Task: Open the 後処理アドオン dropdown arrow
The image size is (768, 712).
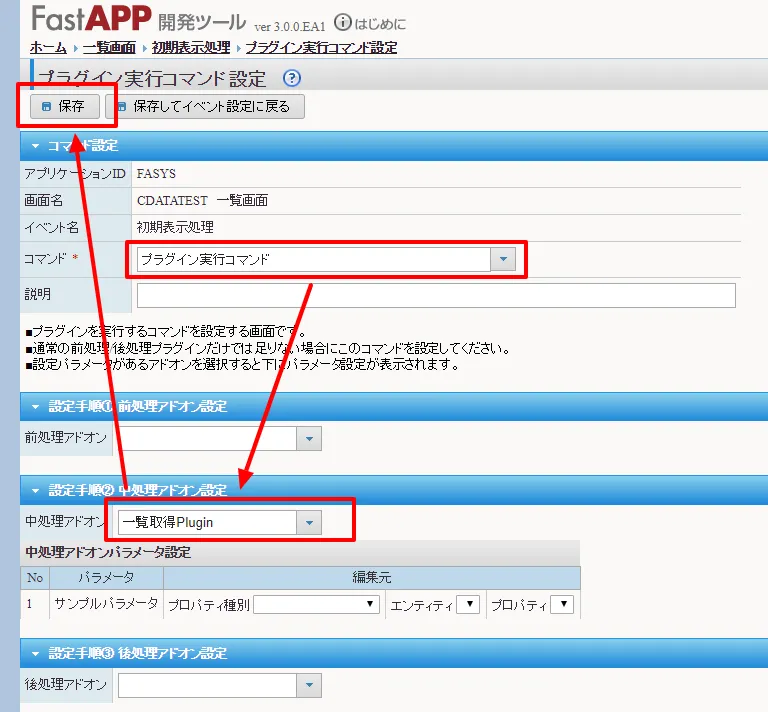Action: point(309,685)
